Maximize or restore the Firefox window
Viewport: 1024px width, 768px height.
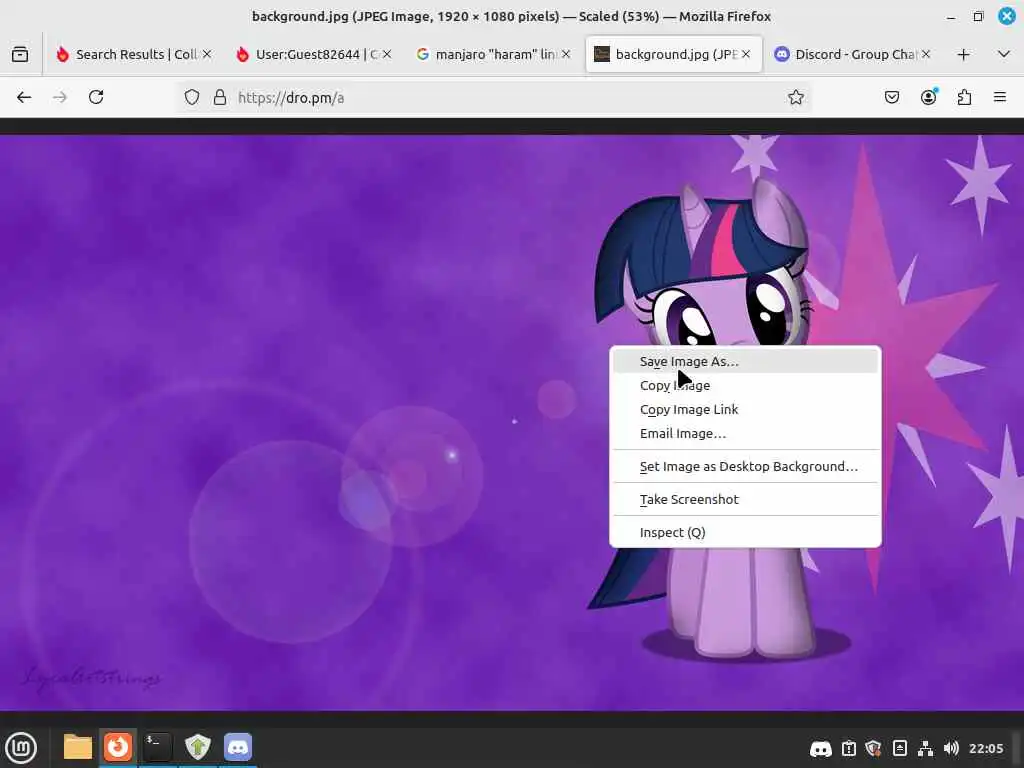978,17
